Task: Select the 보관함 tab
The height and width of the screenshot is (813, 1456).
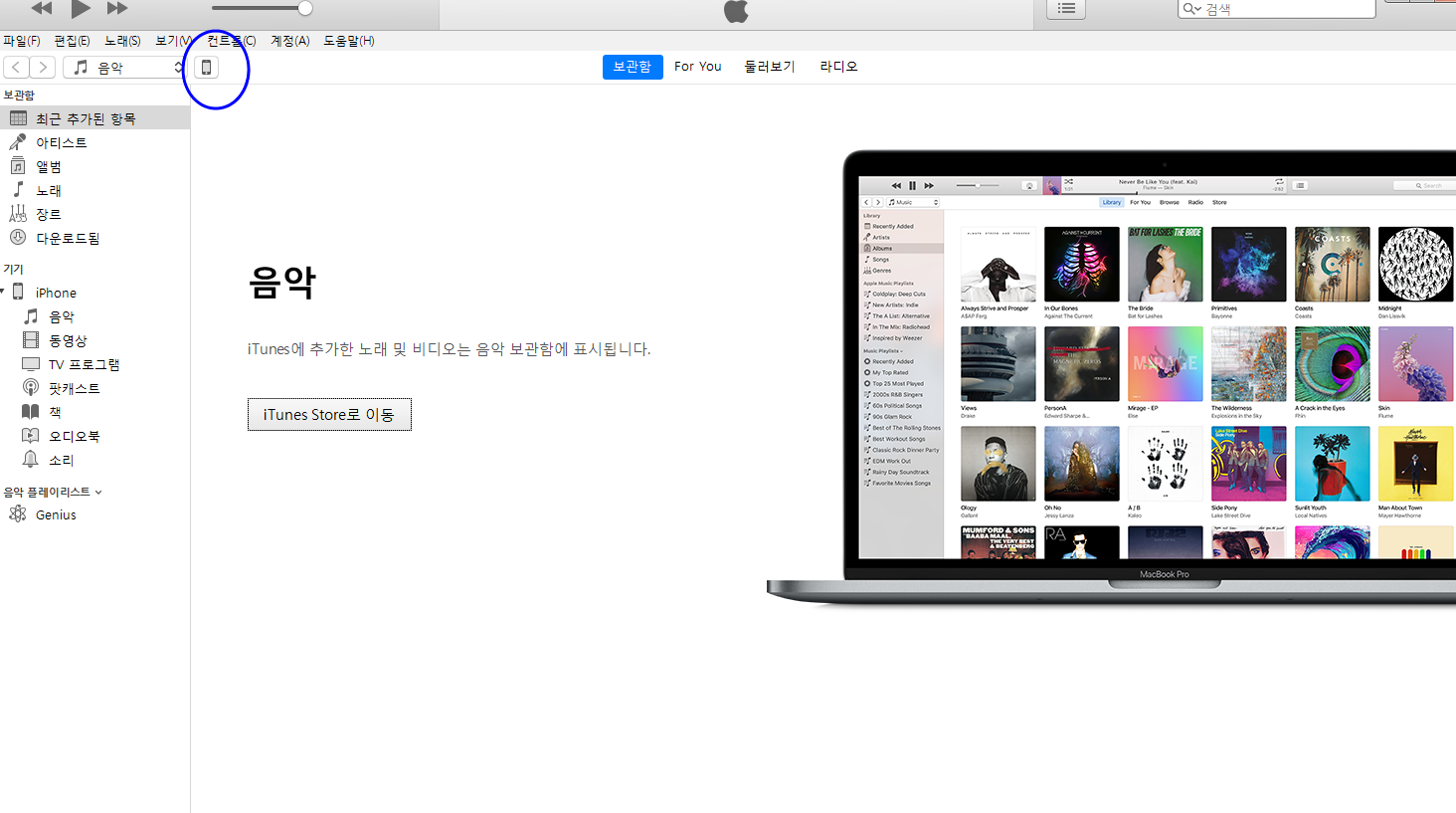Action: (x=633, y=67)
